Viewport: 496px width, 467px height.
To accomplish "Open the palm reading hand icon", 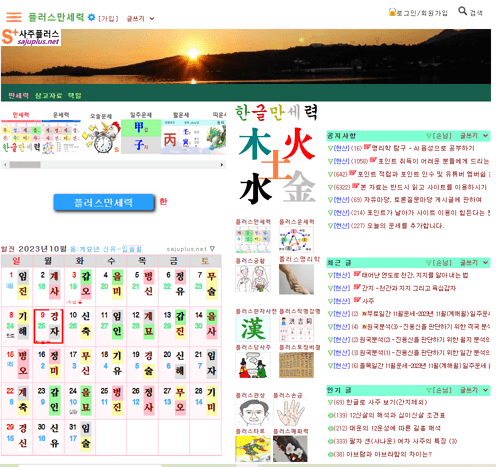I will [291, 413].
